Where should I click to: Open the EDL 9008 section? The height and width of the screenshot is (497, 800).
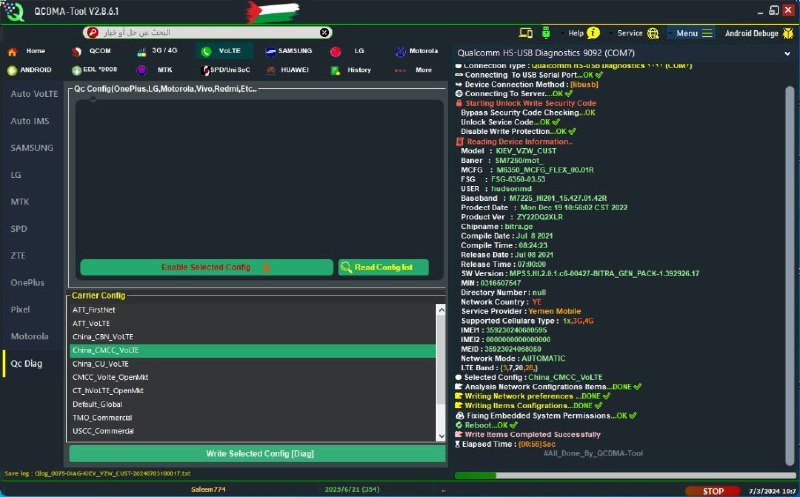[94, 70]
